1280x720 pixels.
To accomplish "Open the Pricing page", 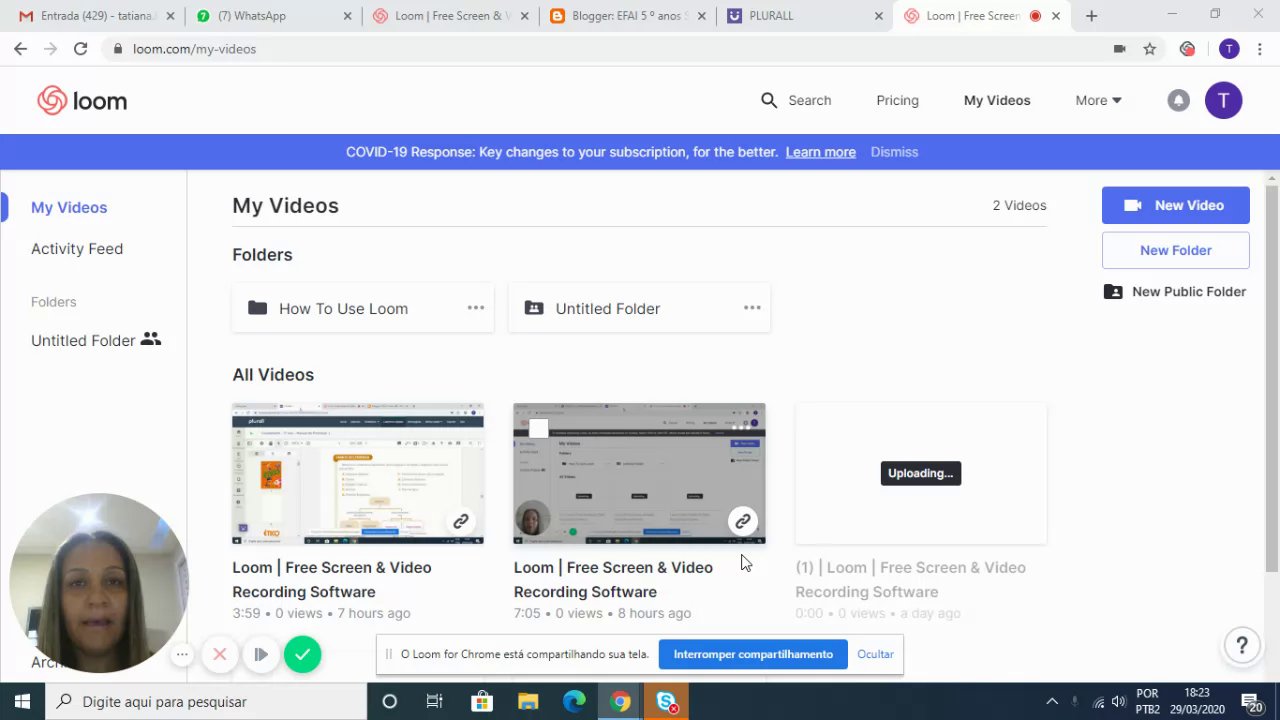I will pos(897,100).
